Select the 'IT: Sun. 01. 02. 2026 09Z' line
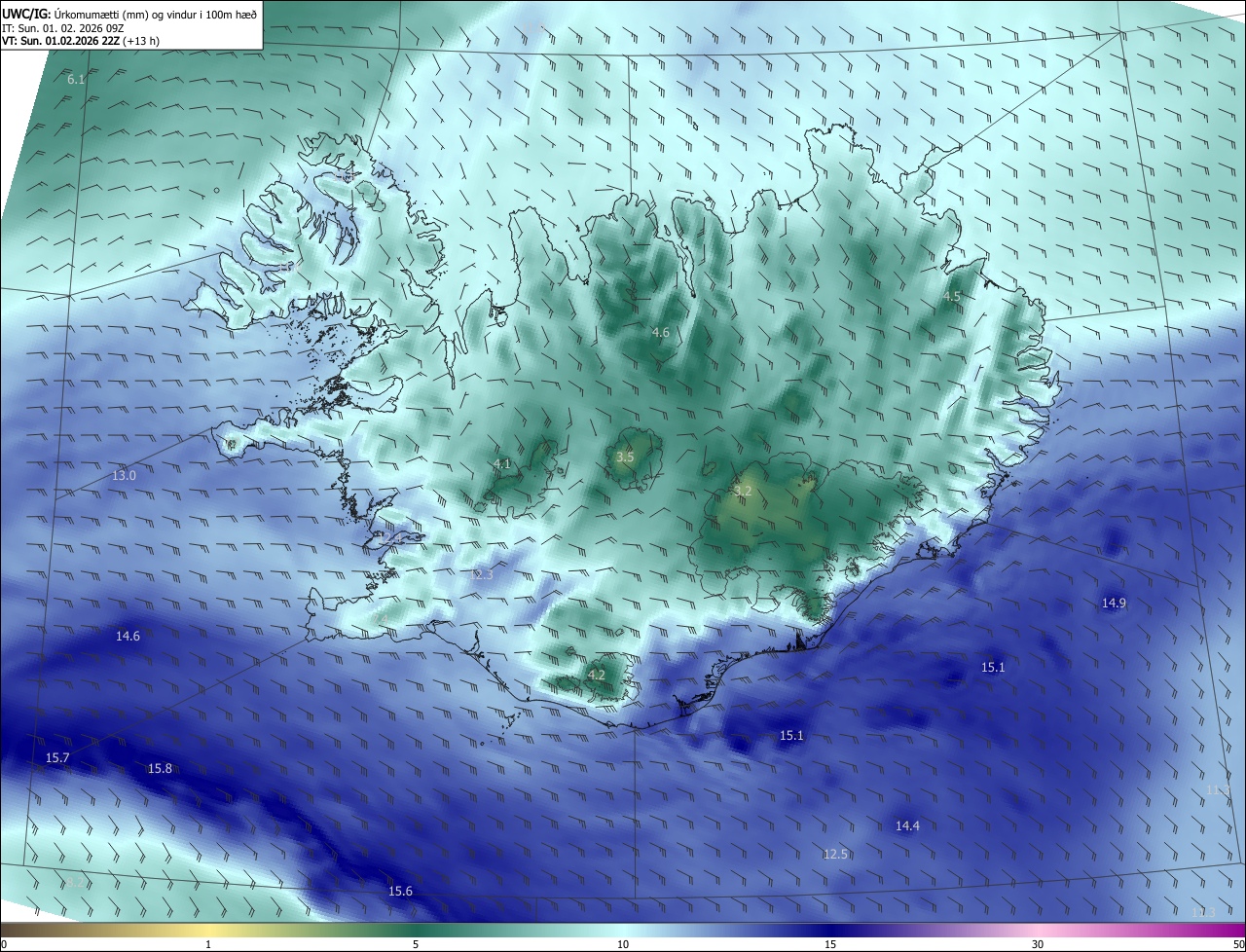The width and height of the screenshot is (1246, 952). [62, 28]
